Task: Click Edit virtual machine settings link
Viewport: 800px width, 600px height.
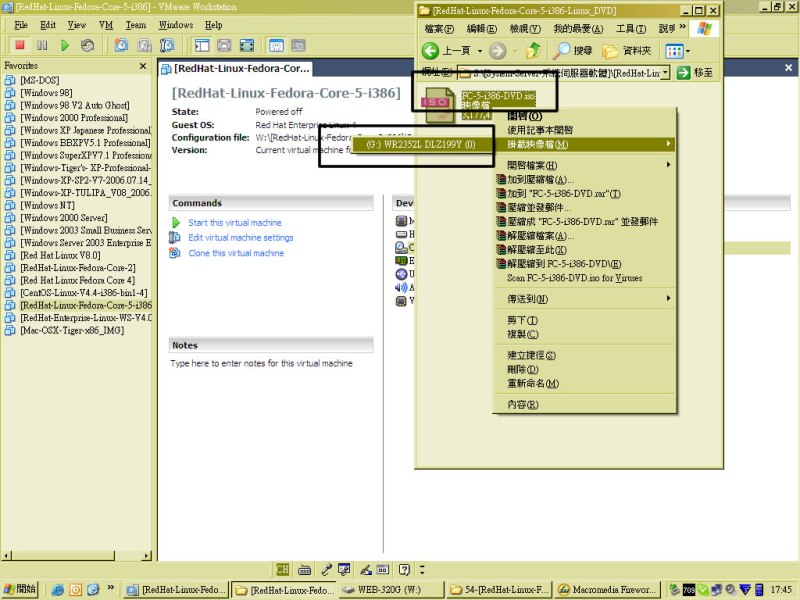Action: (x=241, y=237)
